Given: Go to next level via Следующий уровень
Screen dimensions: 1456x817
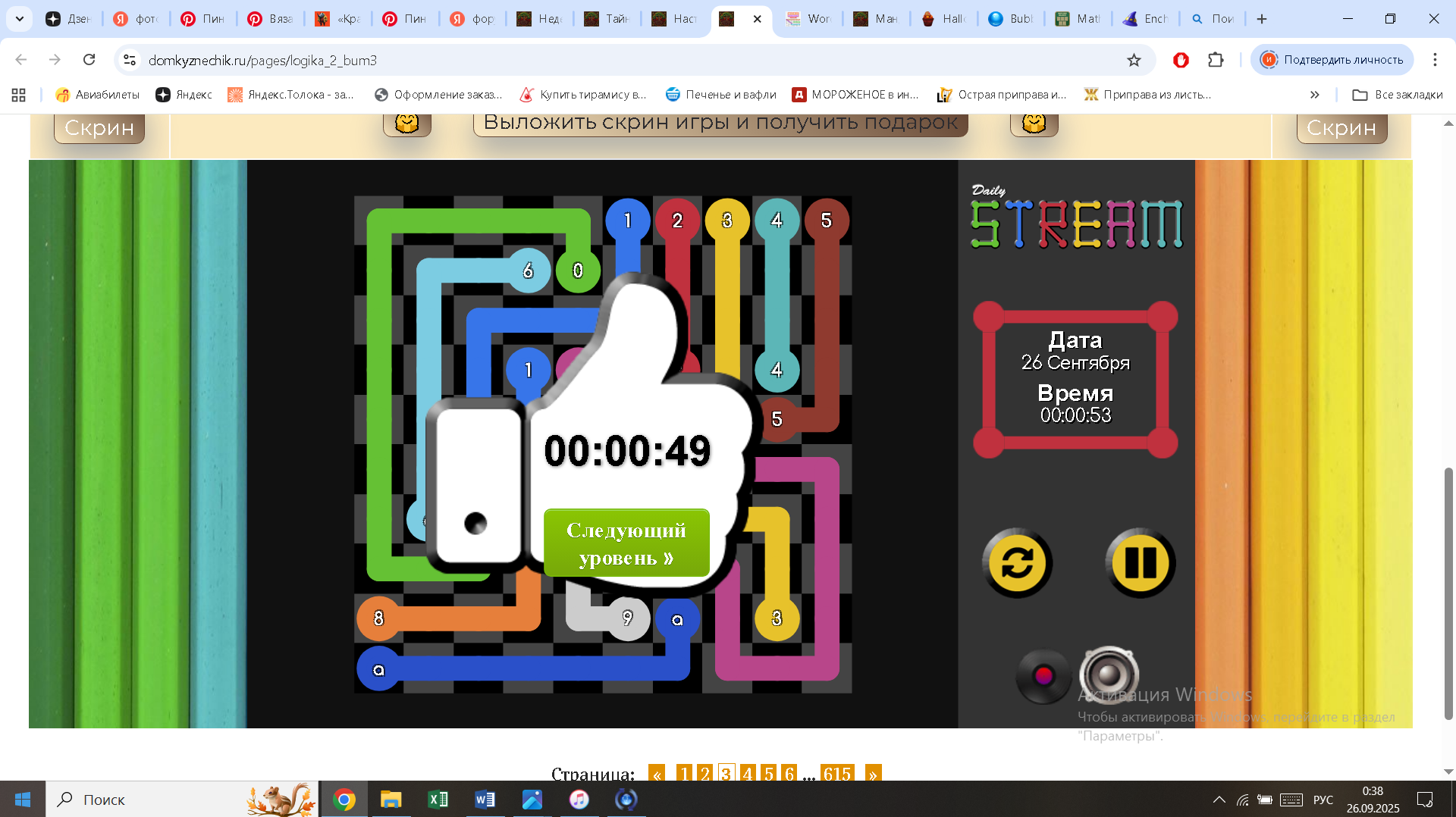Looking at the screenshot, I should point(626,543).
